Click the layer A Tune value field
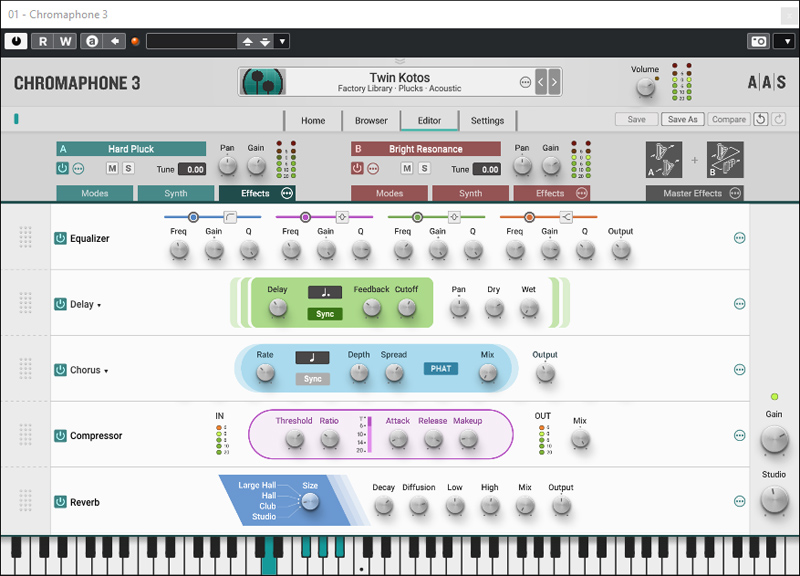 pyautogui.click(x=192, y=169)
